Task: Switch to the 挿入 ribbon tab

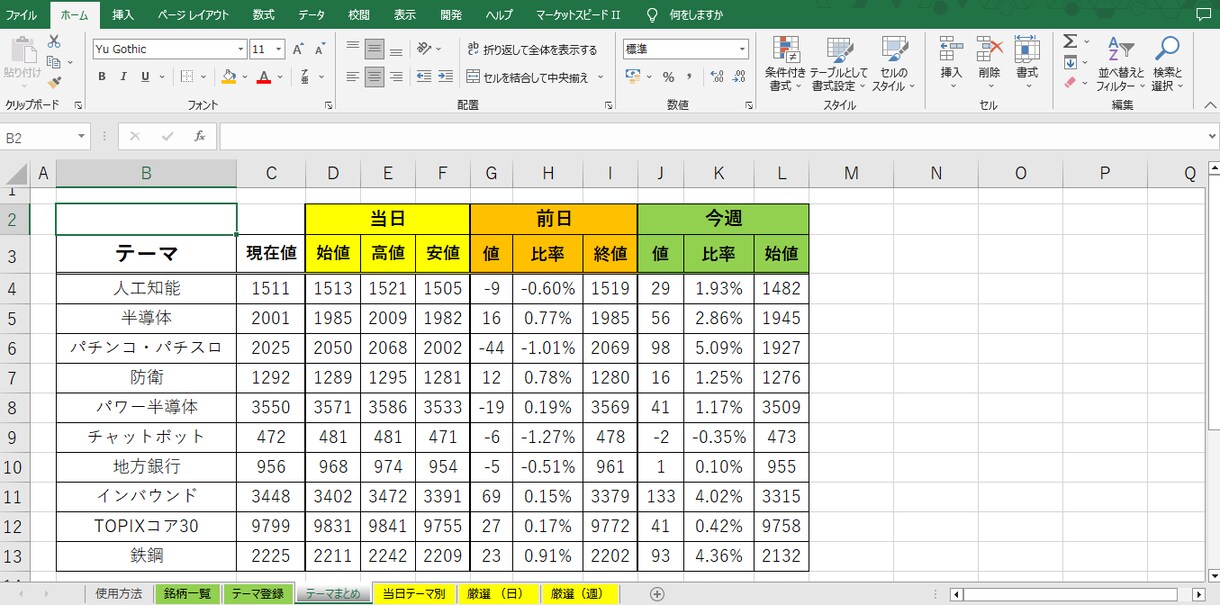Action: pos(123,15)
